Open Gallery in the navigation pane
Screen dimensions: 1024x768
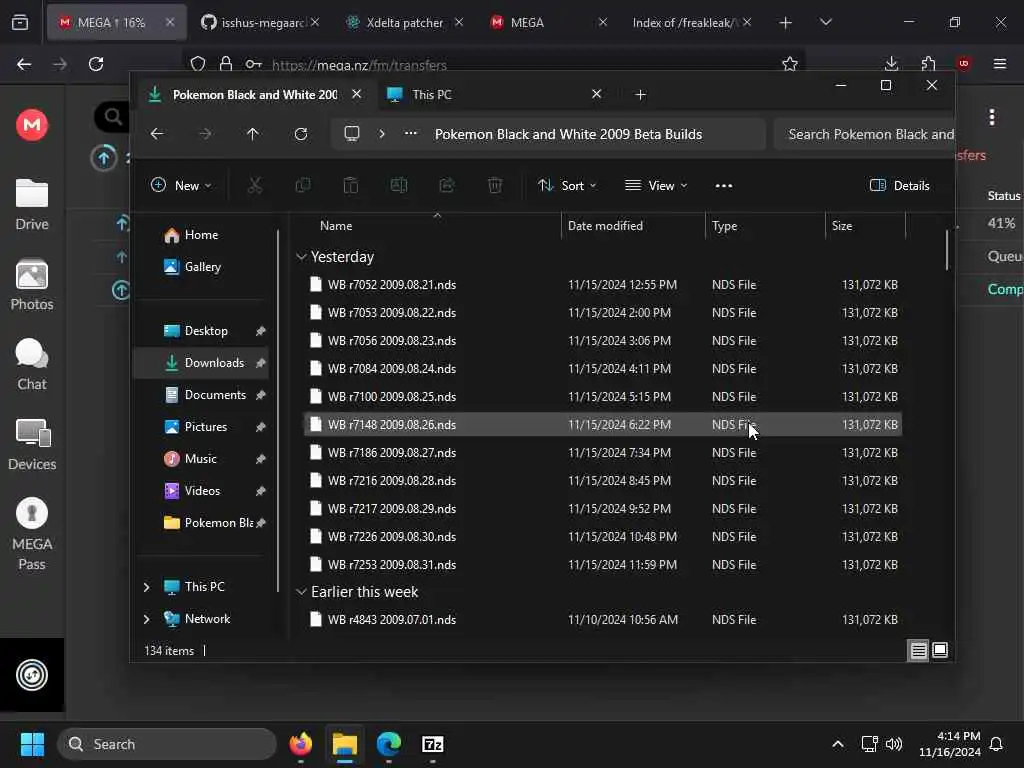pos(202,267)
